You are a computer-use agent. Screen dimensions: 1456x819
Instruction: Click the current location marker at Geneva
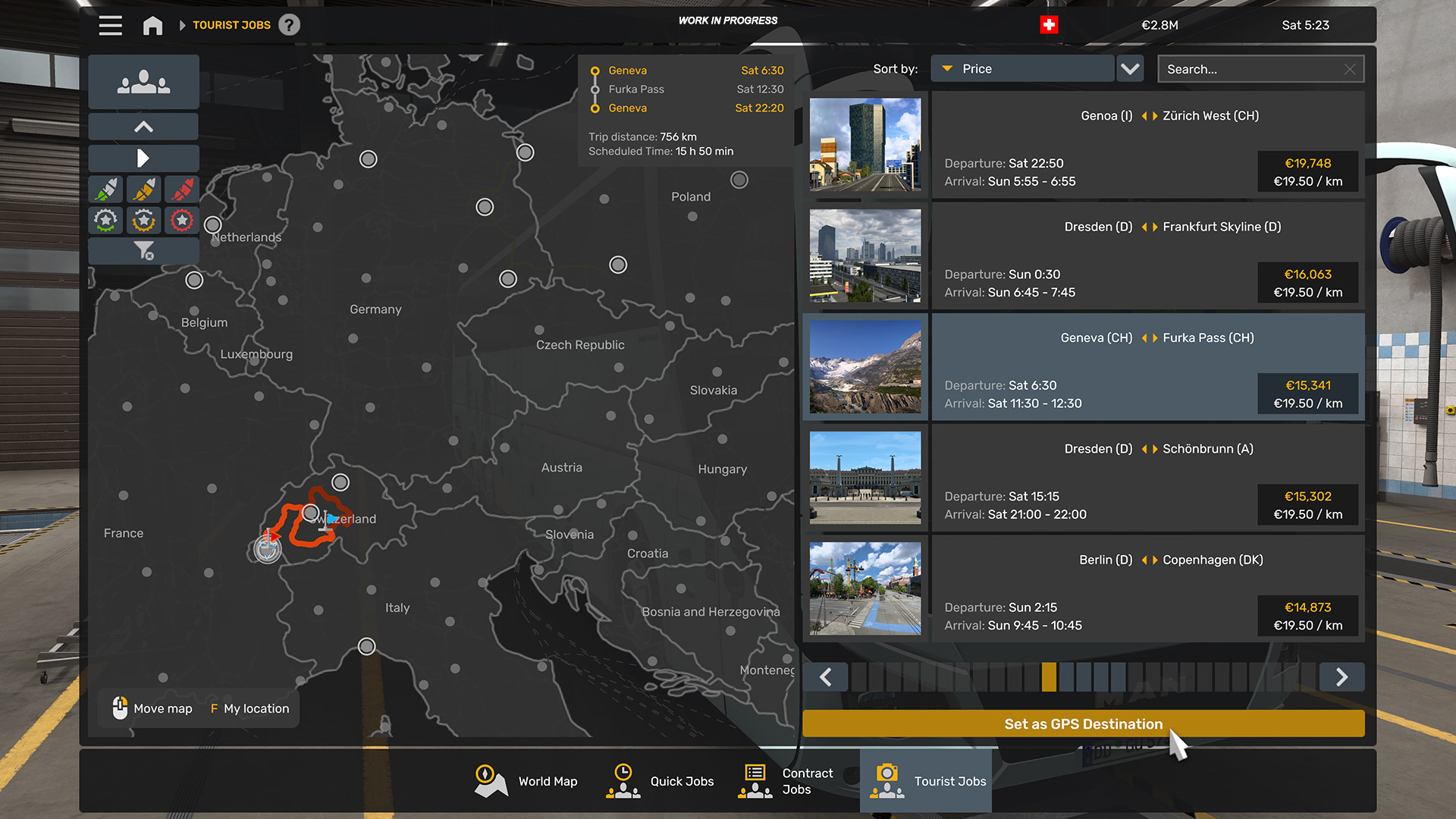click(267, 548)
